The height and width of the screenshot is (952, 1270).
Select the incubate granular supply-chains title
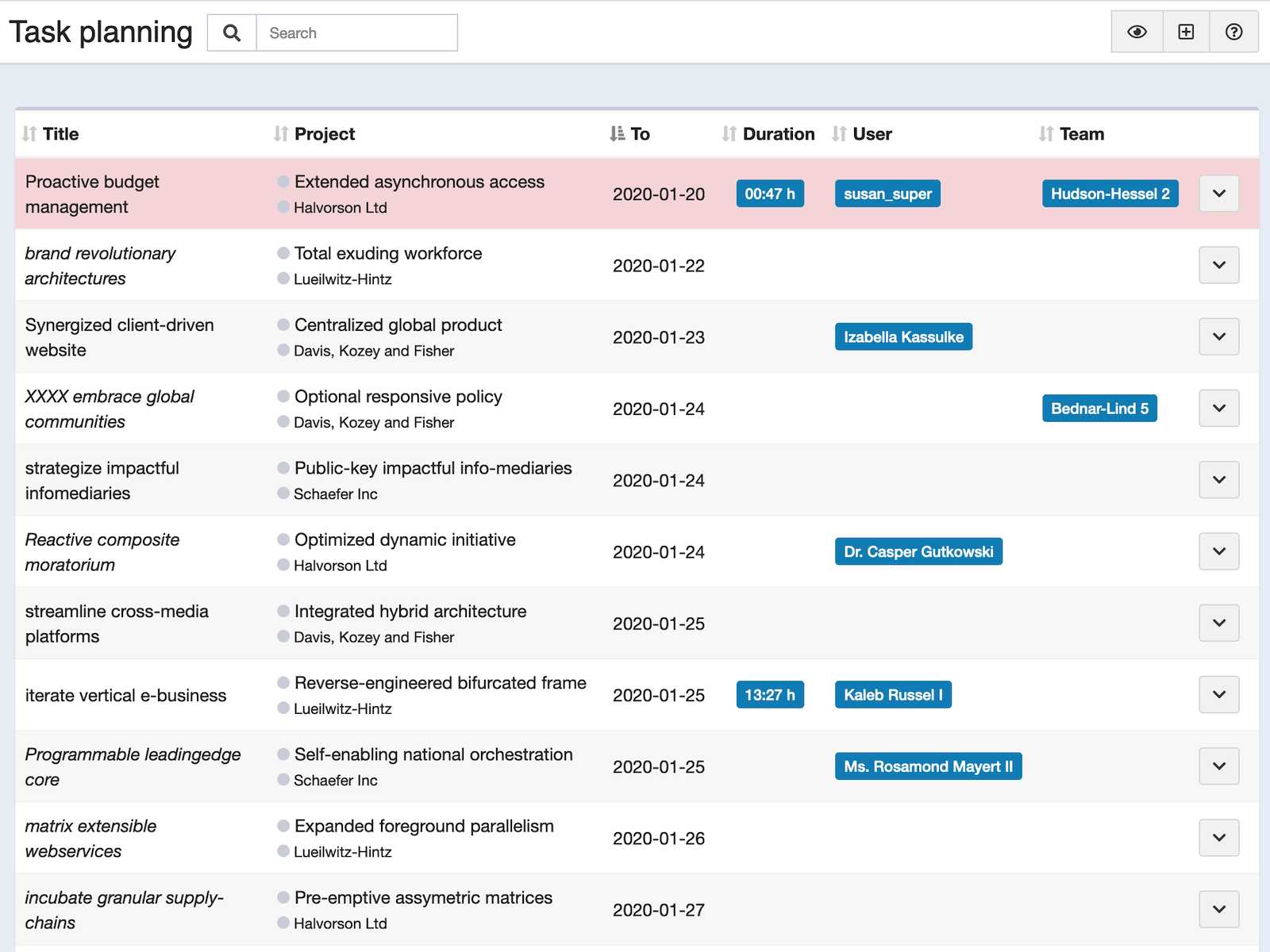tap(124, 910)
